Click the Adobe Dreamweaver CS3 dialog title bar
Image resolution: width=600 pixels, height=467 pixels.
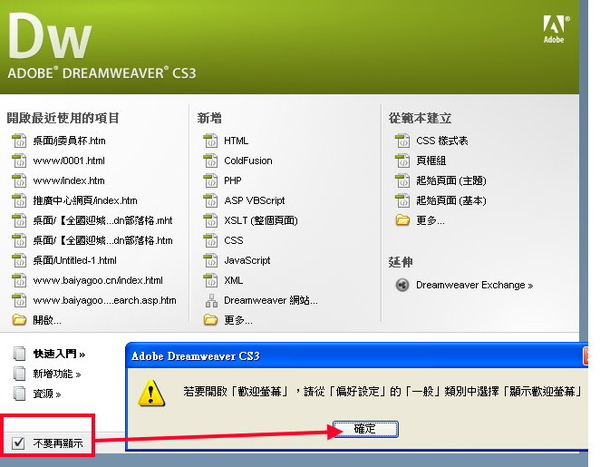356,356
